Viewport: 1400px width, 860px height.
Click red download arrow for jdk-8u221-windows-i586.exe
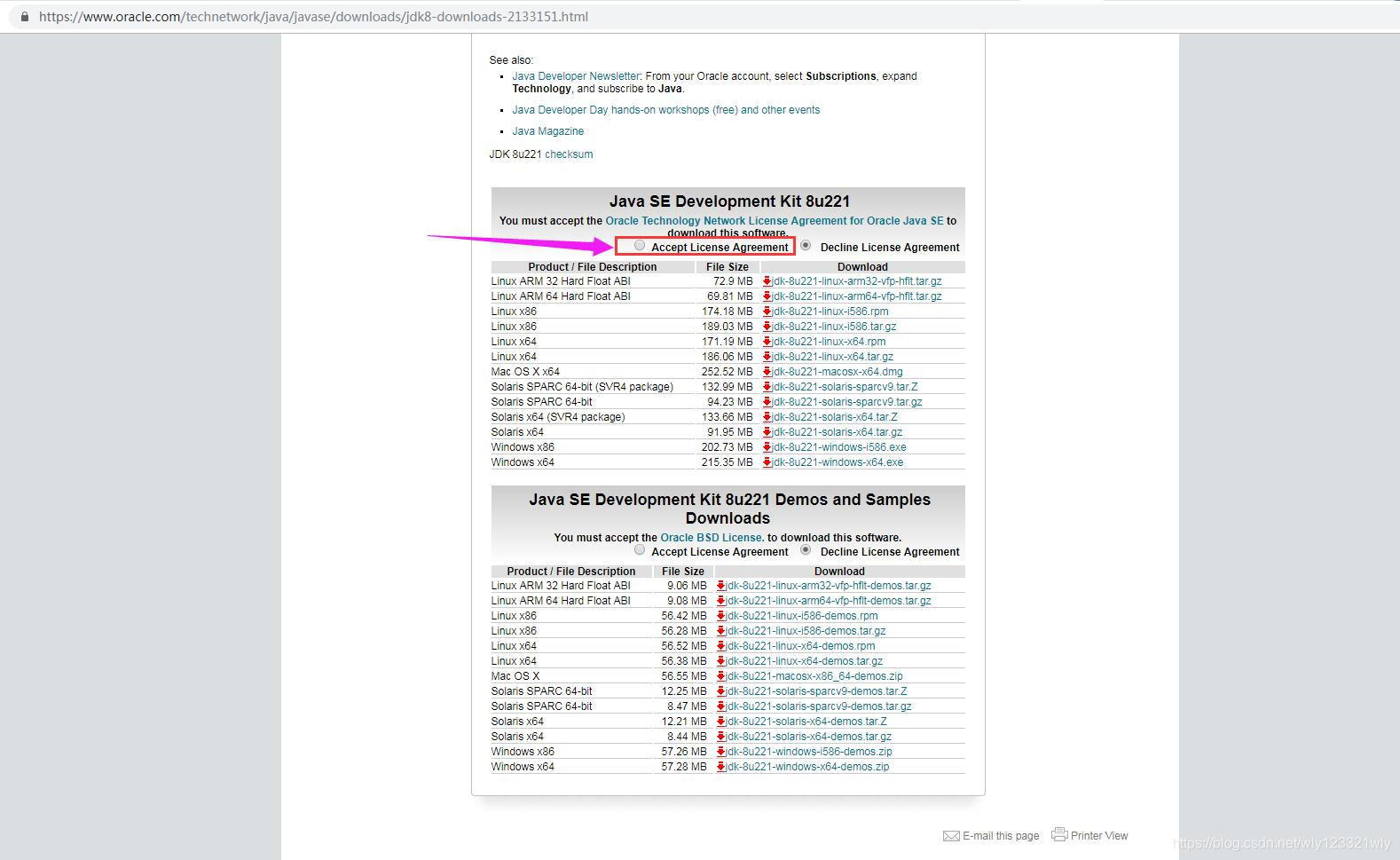pyautogui.click(x=767, y=447)
